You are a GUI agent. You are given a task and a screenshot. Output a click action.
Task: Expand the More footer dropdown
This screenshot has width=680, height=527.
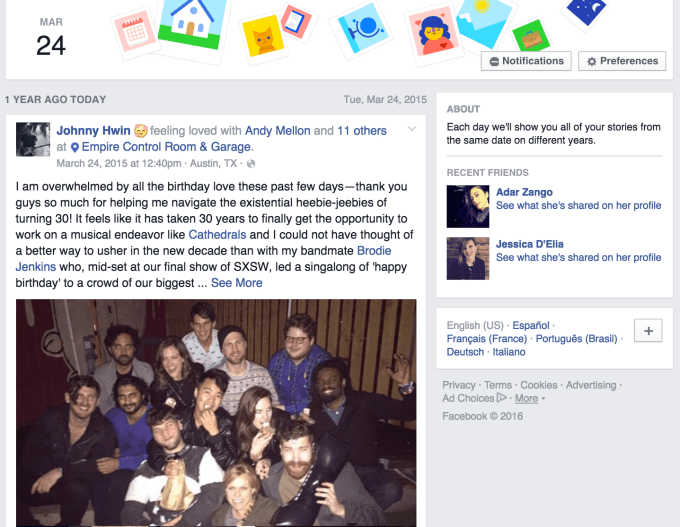click(x=530, y=398)
